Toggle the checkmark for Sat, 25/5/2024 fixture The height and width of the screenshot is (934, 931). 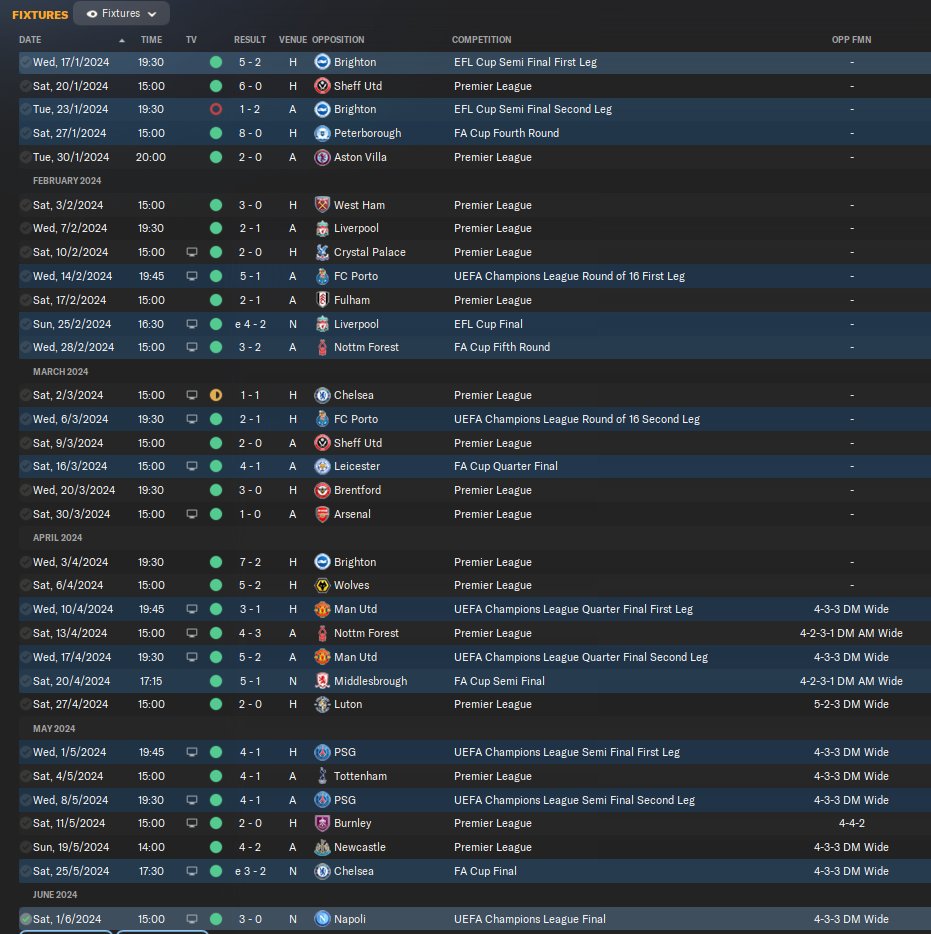pos(26,871)
